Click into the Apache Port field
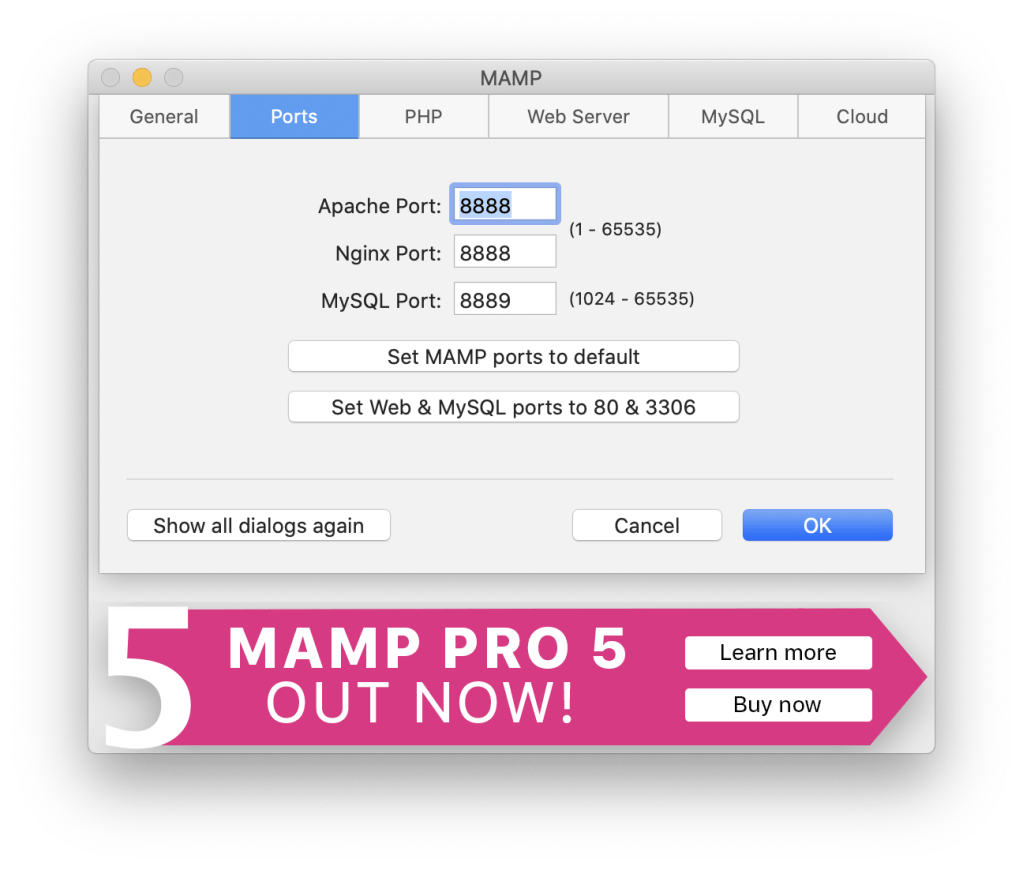 click(x=505, y=204)
